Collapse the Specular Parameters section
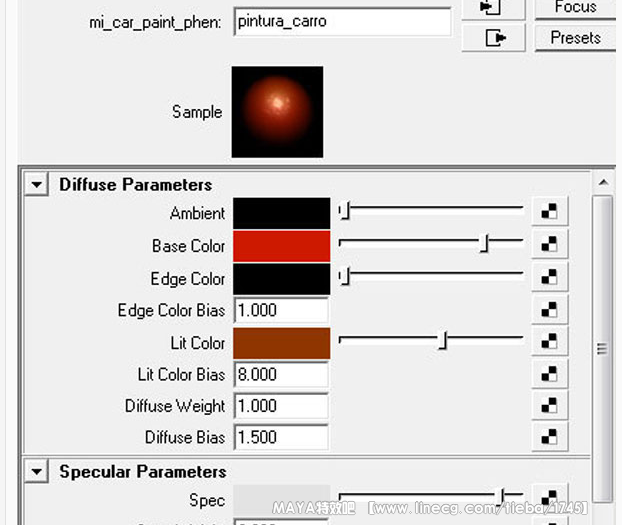Screen dimensions: 622x525 (37, 472)
